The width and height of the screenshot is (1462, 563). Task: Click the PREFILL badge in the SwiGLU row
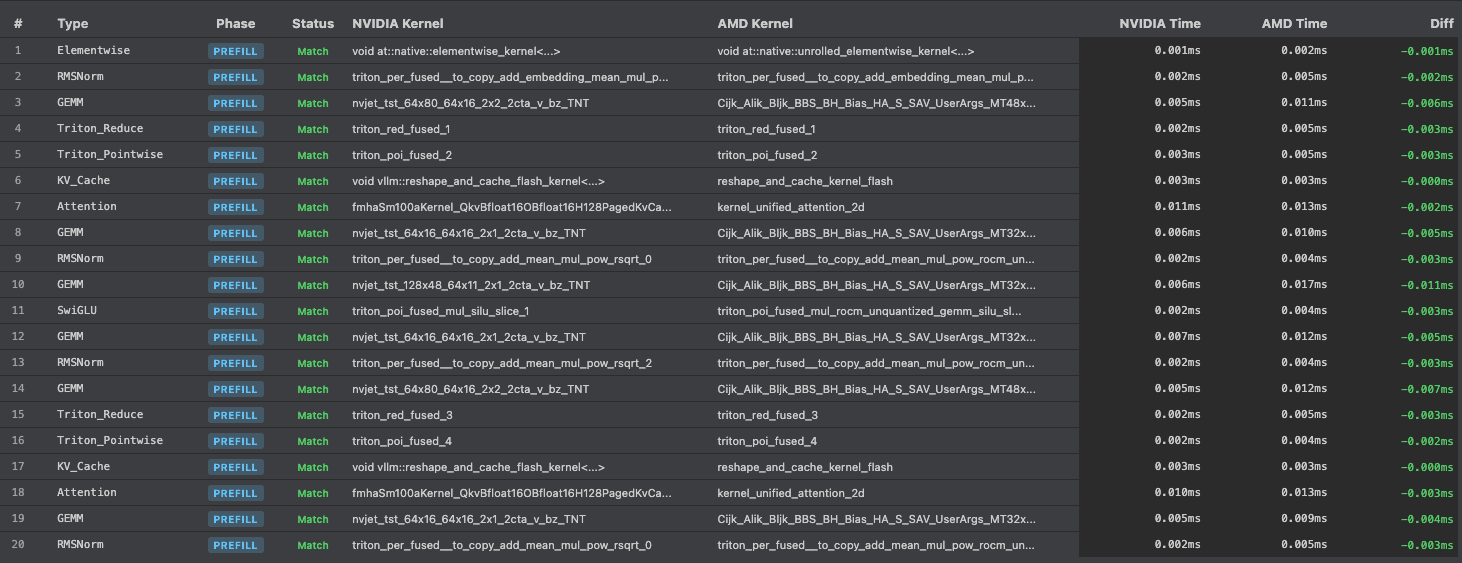click(x=236, y=311)
